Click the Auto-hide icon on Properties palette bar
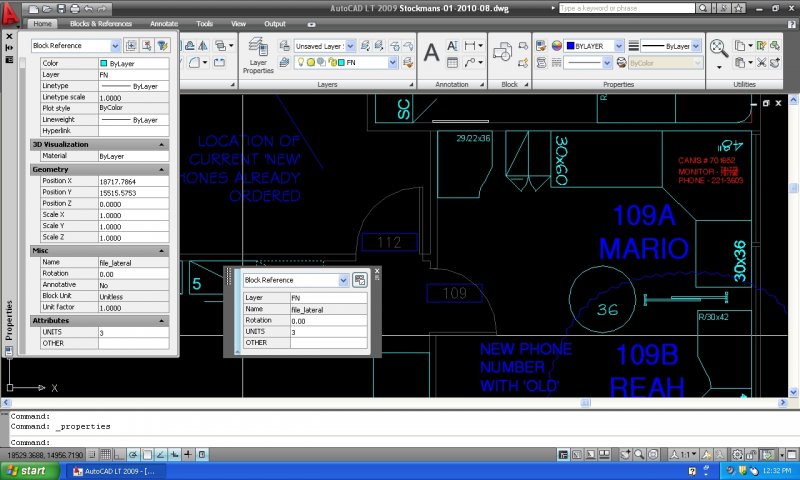 click(x=9, y=47)
